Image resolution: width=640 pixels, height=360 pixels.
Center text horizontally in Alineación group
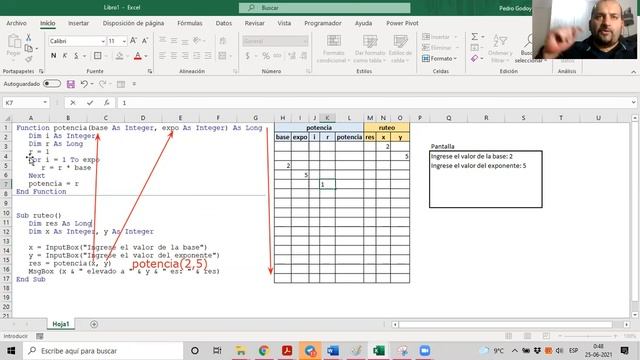pos(174,56)
